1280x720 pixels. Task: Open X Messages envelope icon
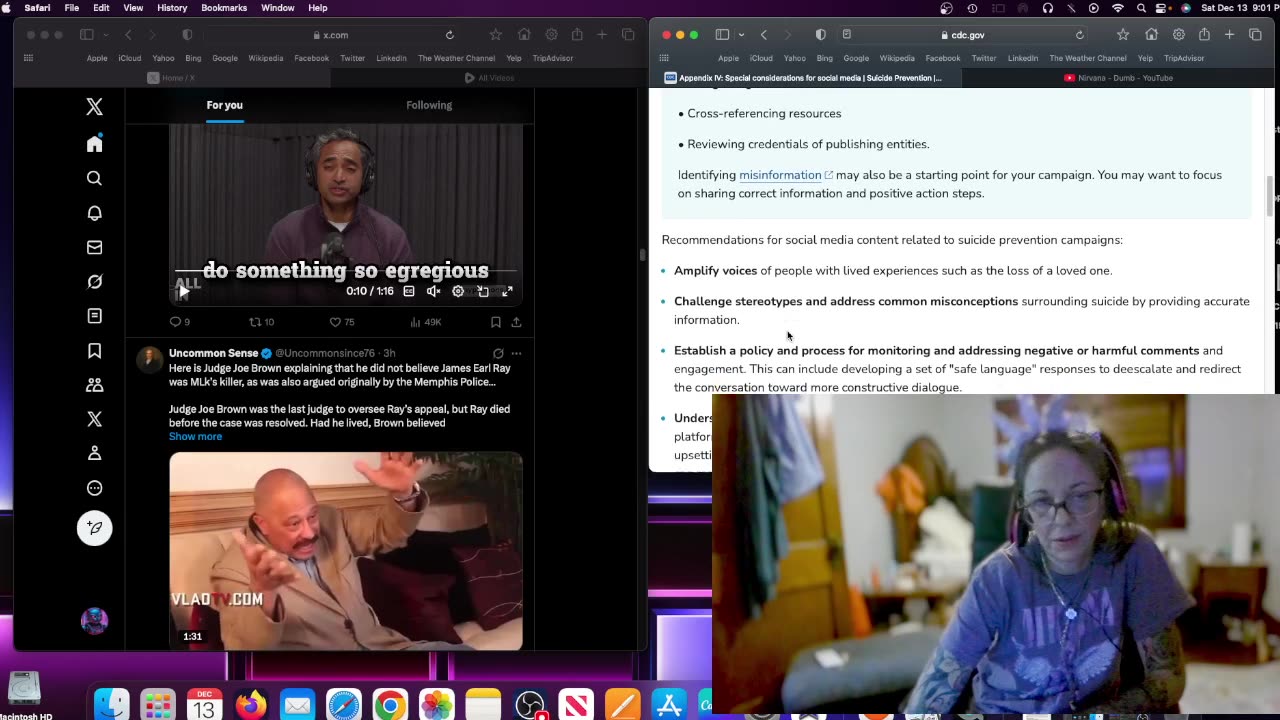pos(94,247)
